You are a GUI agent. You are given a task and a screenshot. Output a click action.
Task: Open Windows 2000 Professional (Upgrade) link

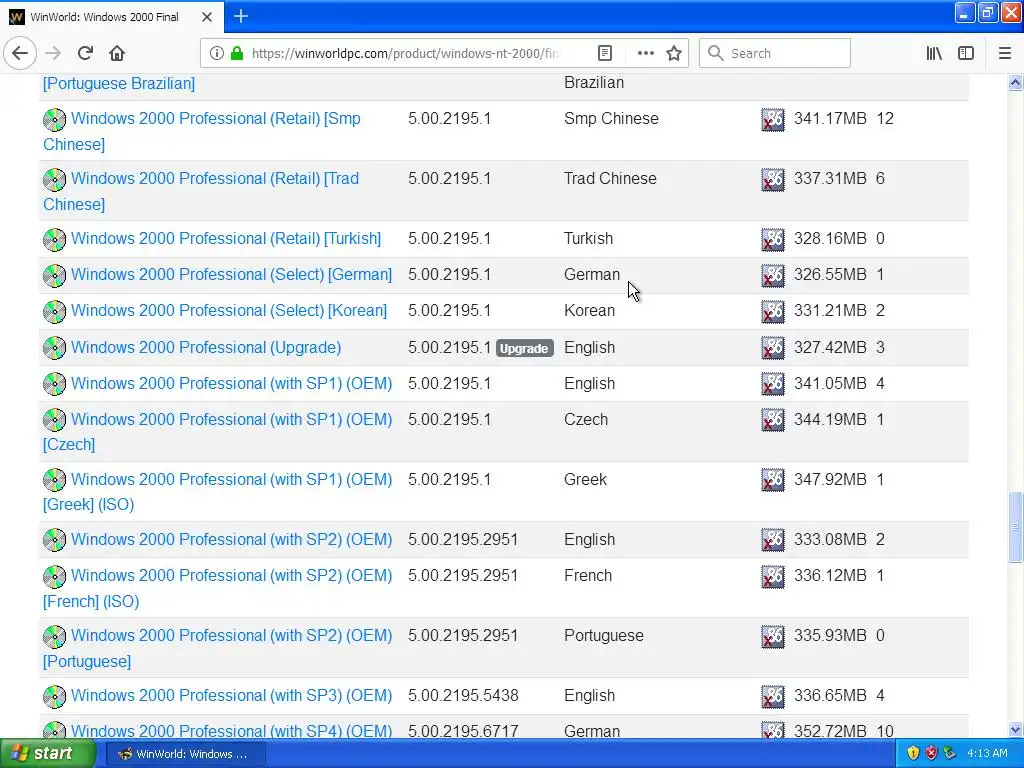tap(206, 347)
